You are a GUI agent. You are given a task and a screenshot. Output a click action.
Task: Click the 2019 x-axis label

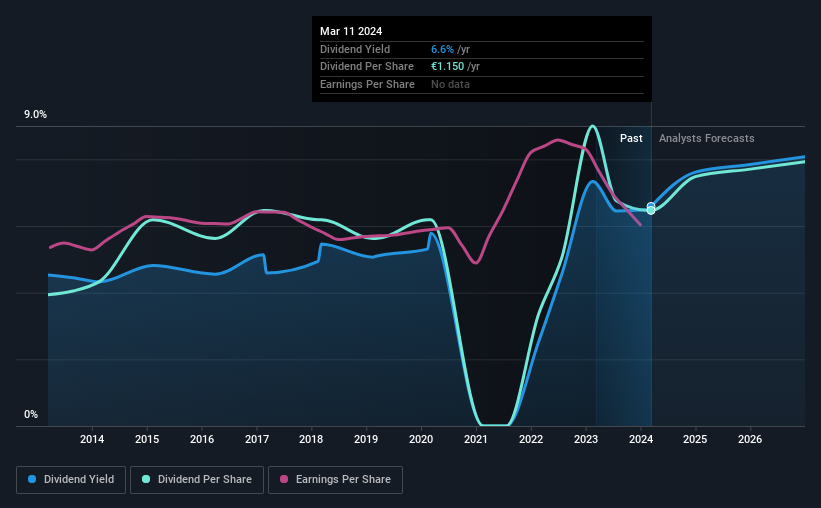366,439
